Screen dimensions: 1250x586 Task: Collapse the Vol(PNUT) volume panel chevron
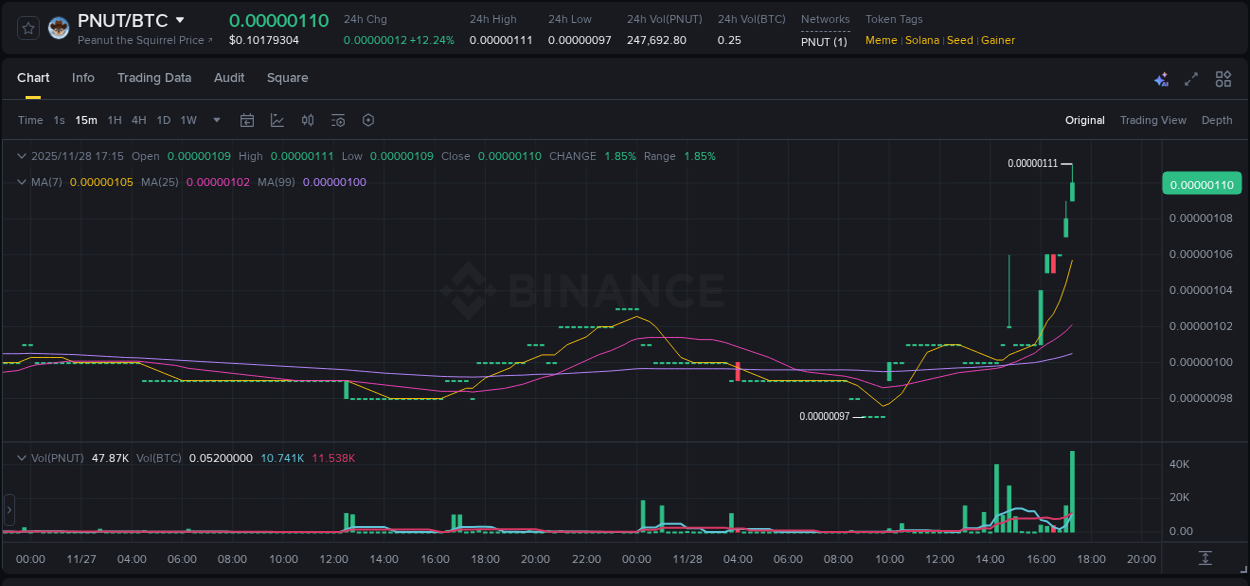(21, 458)
